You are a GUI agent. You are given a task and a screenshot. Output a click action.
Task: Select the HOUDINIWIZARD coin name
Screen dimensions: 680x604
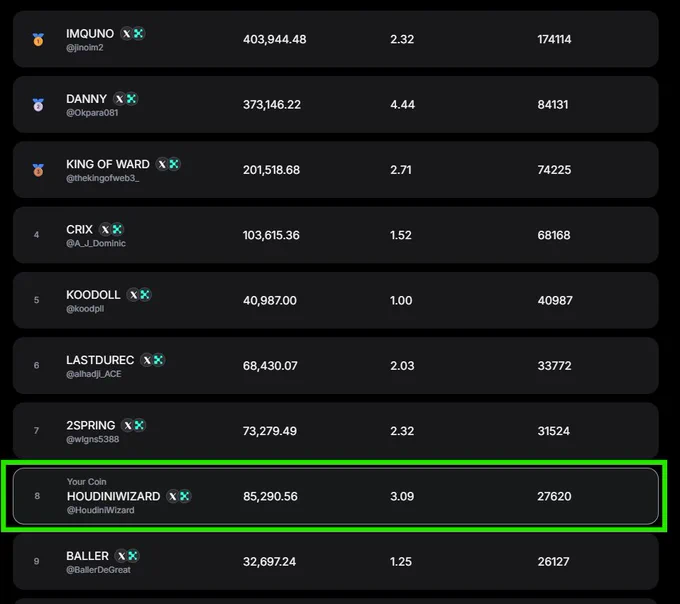(114, 496)
